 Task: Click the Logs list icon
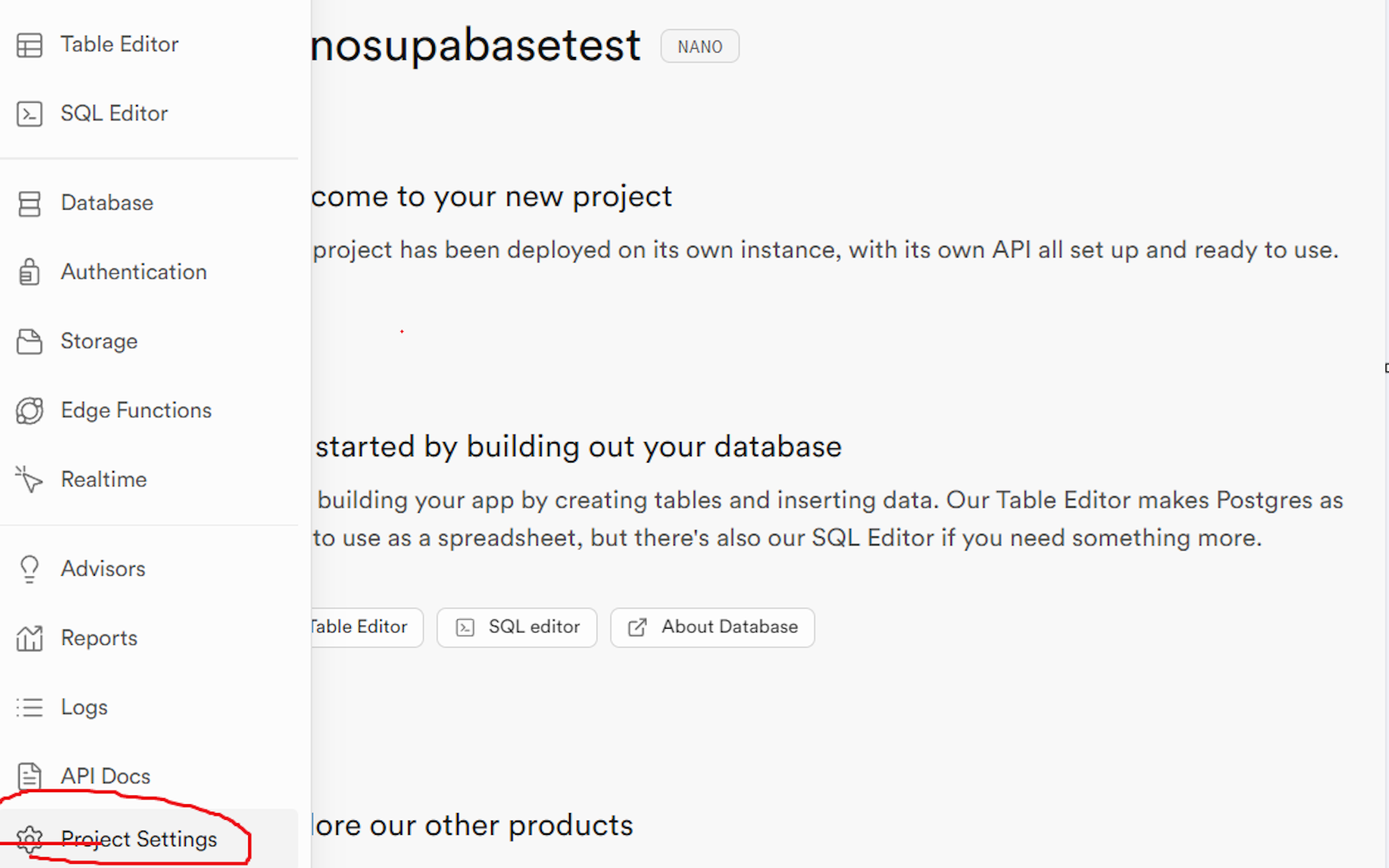pos(29,707)
